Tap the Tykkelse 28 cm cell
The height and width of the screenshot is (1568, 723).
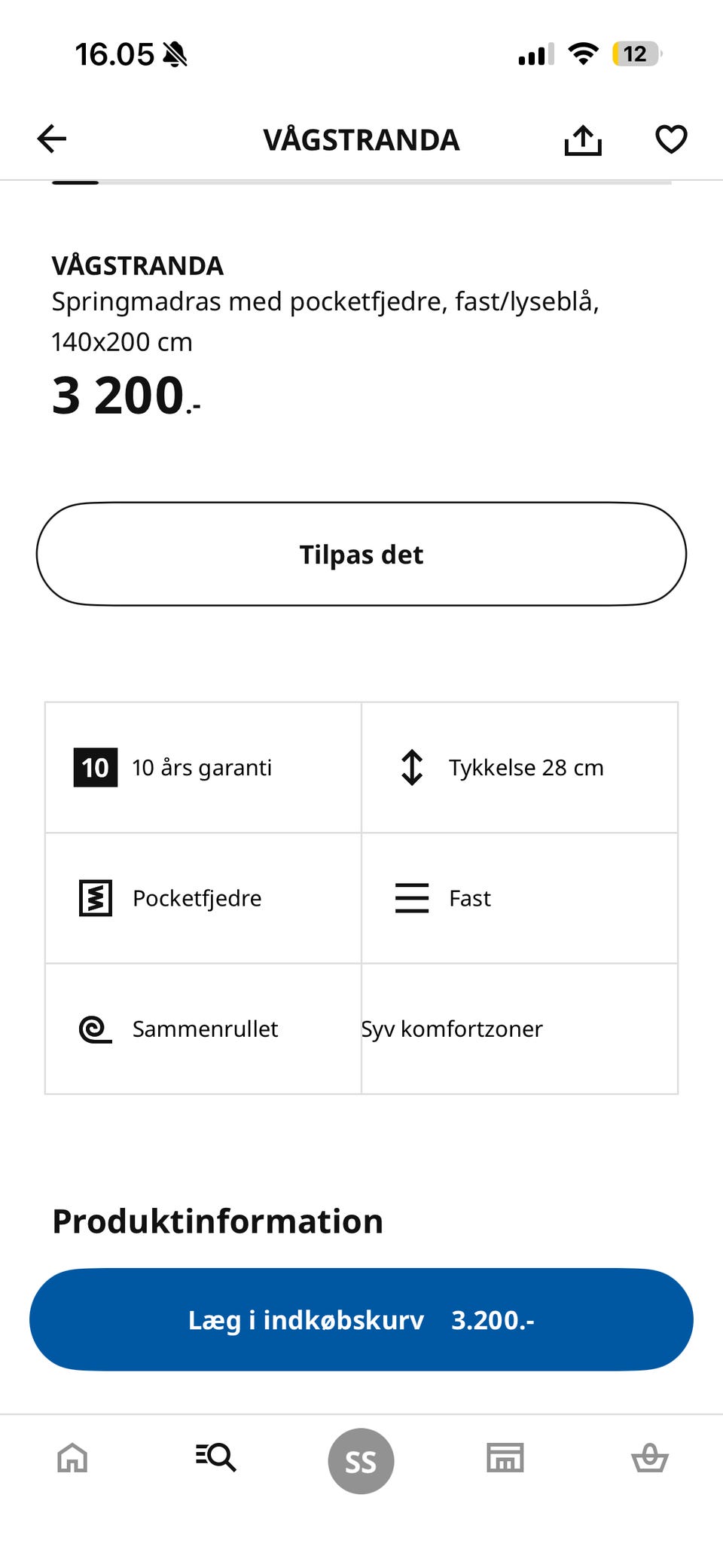520,767
